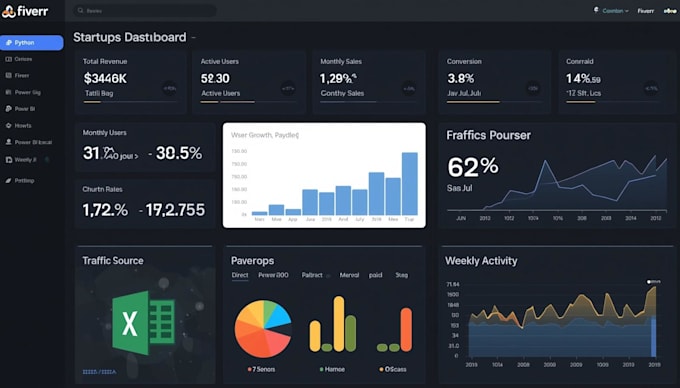Click the rightmost yellow label in the header
This screenshot has height=388, width=680.
tap(670, 11)
